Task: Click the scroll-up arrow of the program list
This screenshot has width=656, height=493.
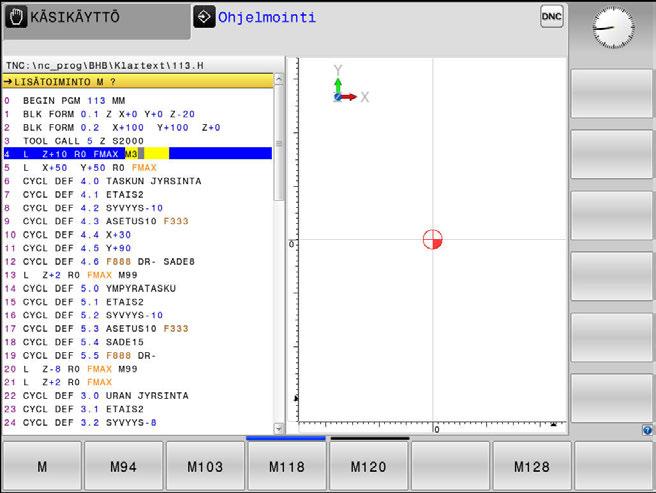Action: (279, 80)
